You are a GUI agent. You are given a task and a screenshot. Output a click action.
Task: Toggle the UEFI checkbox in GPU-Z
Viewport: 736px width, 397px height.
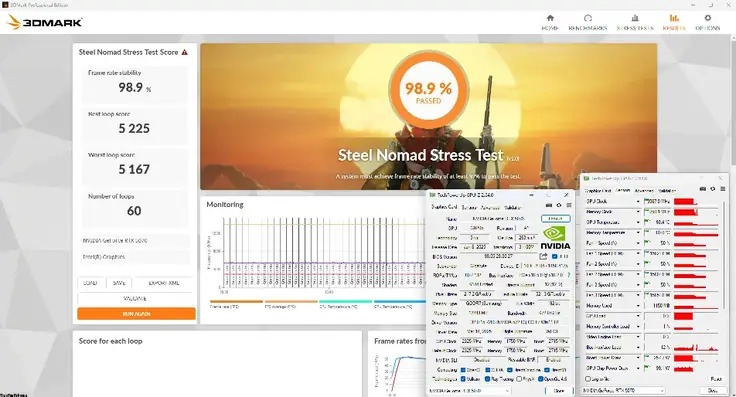(x=555, y=257)
